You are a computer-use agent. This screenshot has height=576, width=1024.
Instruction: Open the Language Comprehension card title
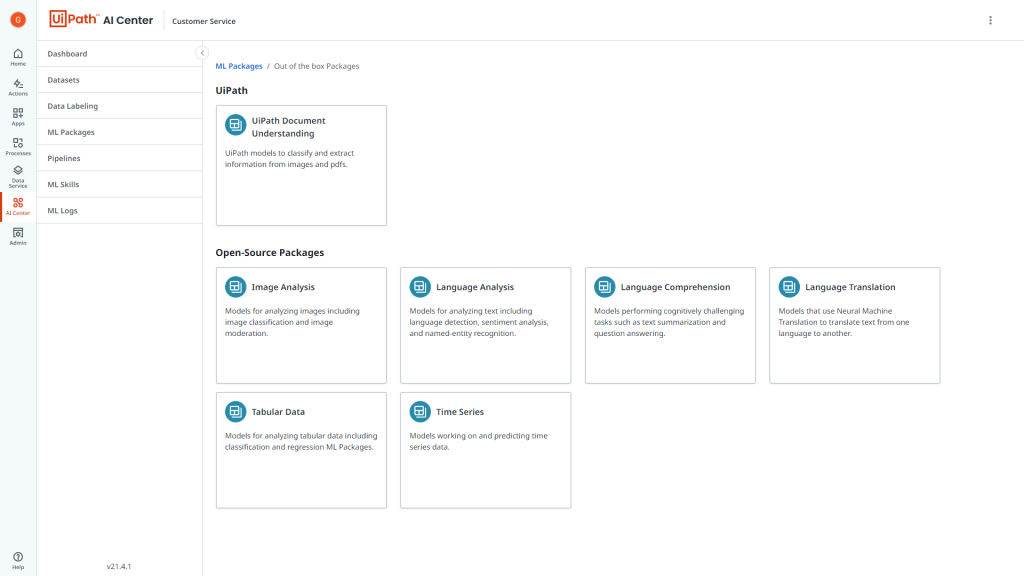[x=675, y=287]
